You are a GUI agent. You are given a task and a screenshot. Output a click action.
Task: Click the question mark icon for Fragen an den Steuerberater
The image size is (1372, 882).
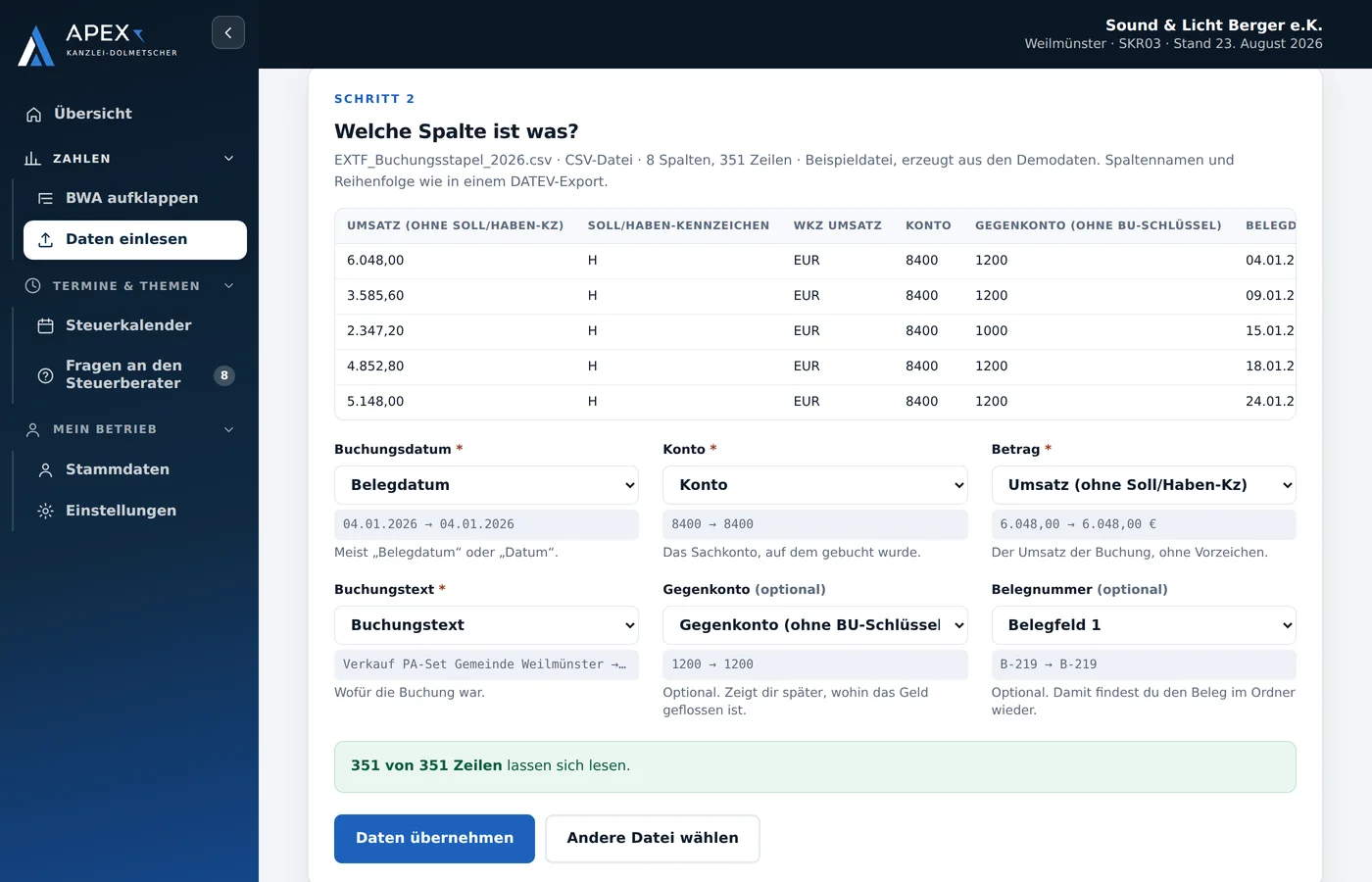pyautogui.click(x=45, y=375)
